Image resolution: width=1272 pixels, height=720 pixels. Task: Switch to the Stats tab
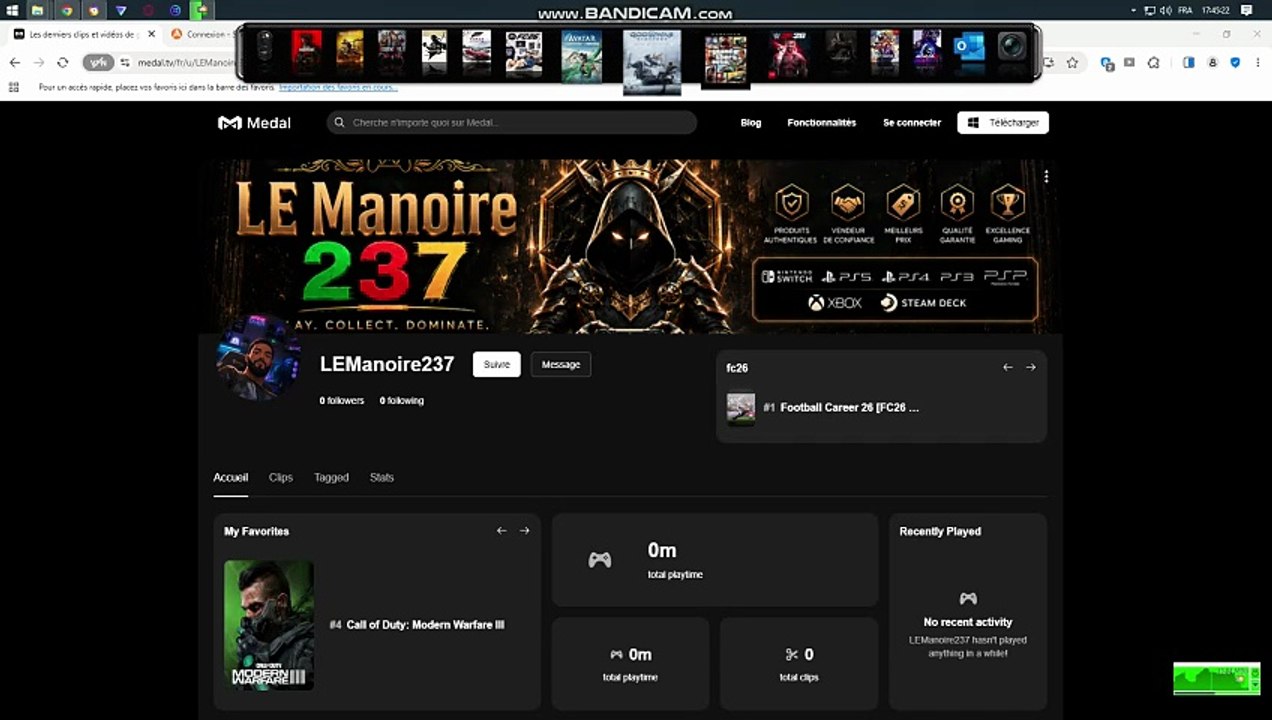click(x=382, y=478)
